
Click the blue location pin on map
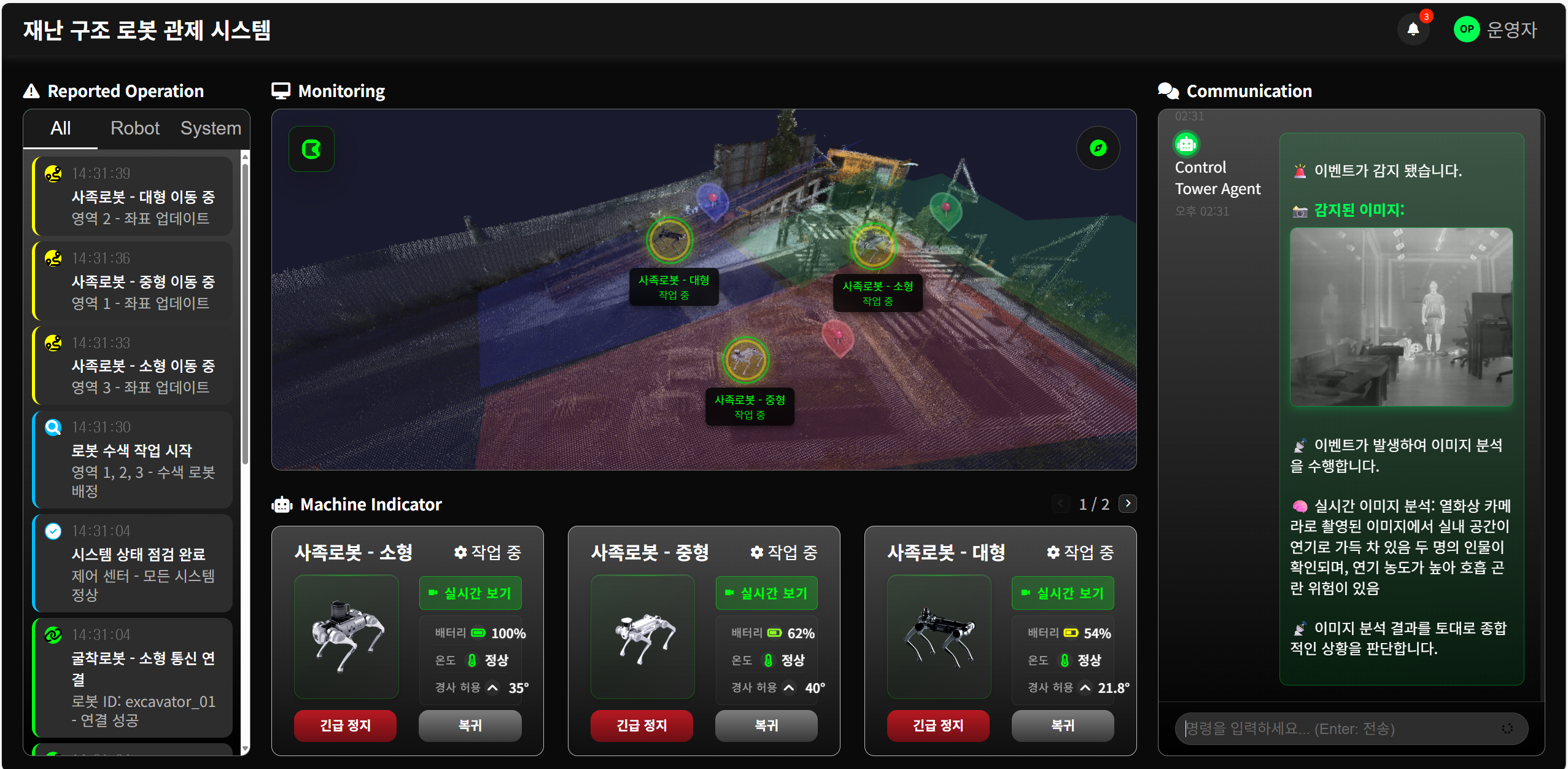712,200
